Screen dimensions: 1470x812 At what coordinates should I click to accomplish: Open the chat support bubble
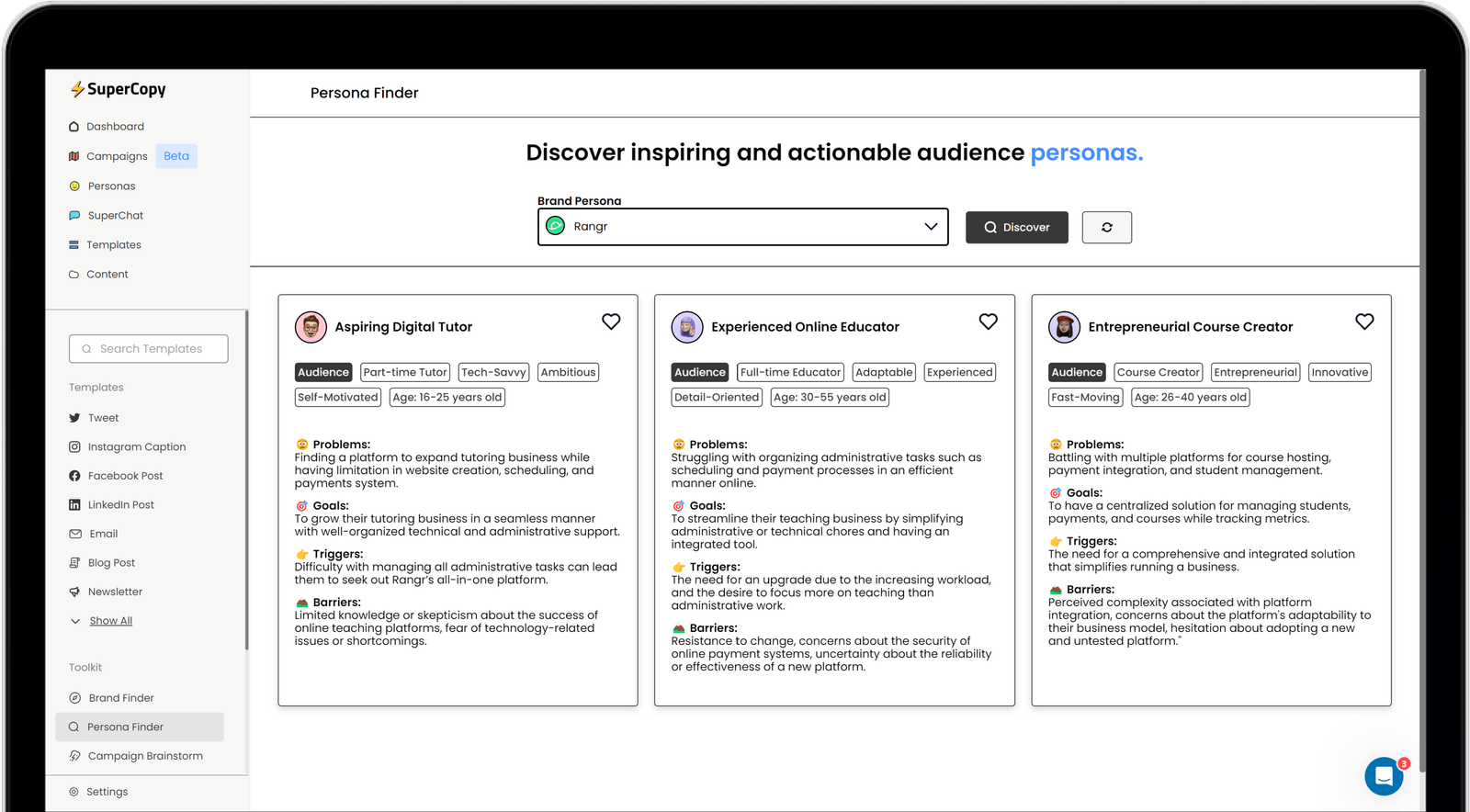click(x=1384, y=776)
